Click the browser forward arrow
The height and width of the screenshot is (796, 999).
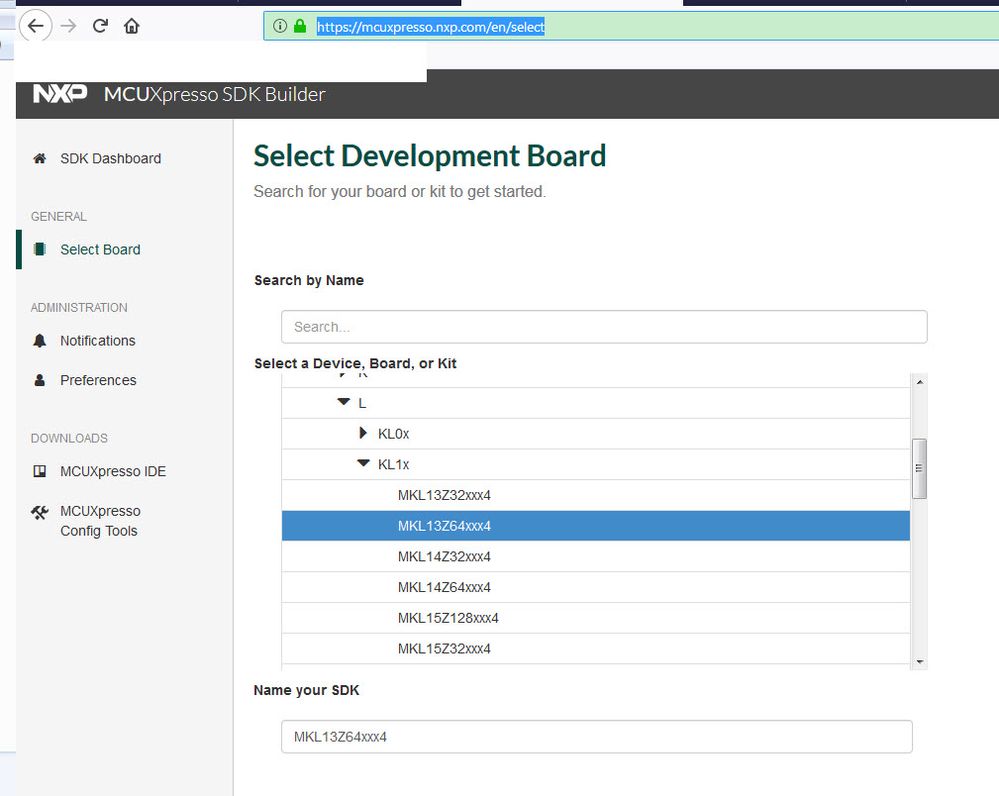[x=69, y=26]
